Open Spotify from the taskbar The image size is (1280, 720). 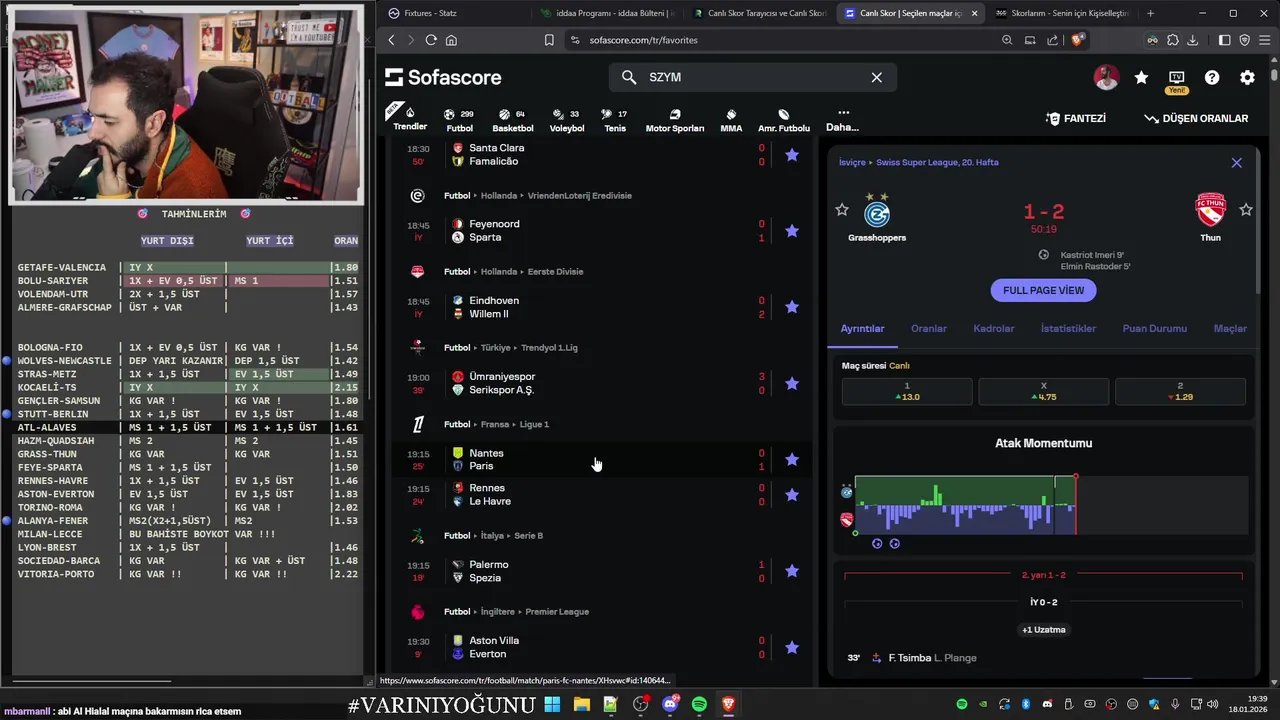tap(699, 704)
